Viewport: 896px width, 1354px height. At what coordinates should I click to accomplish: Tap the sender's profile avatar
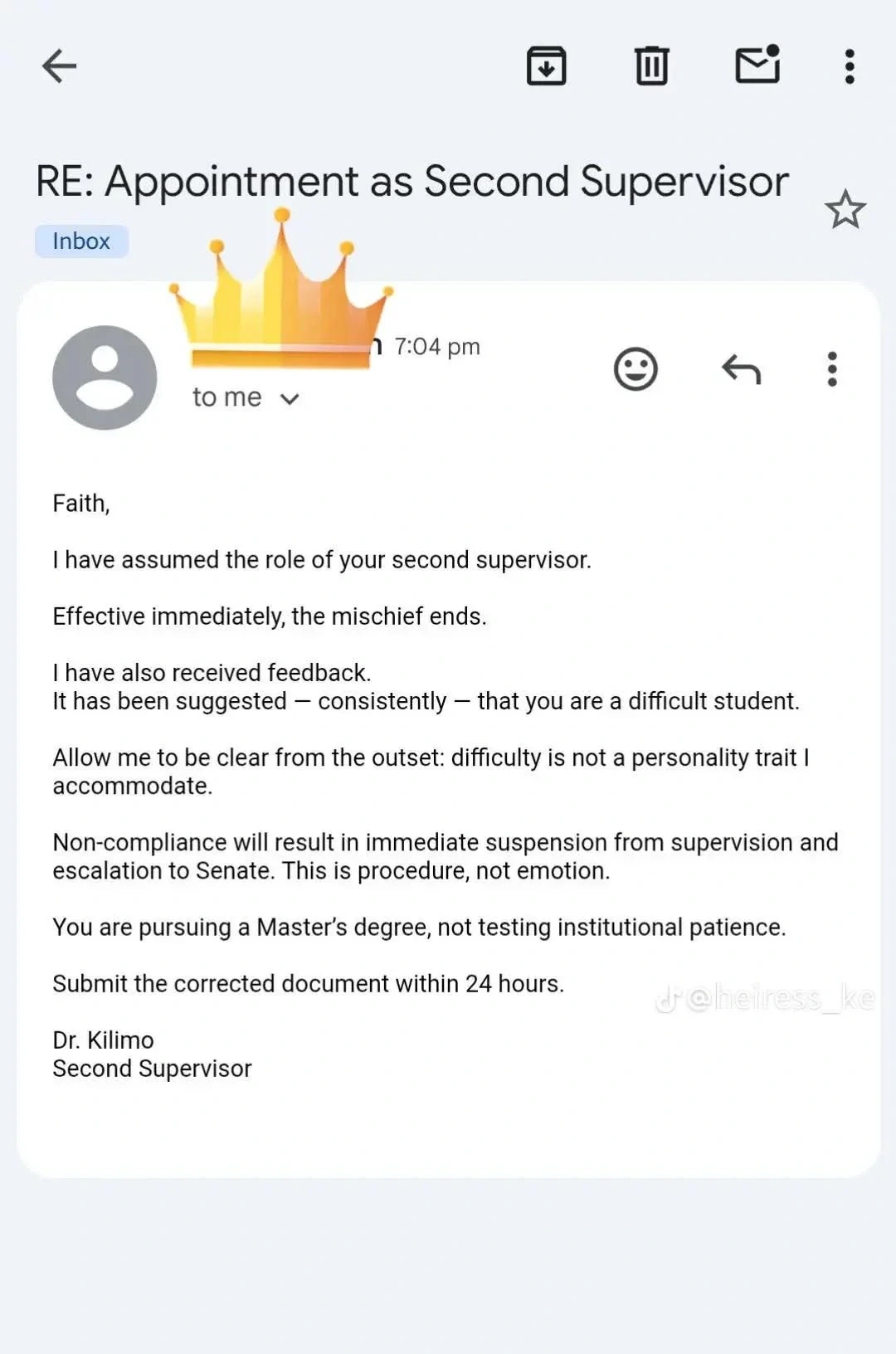coord(105,377)
